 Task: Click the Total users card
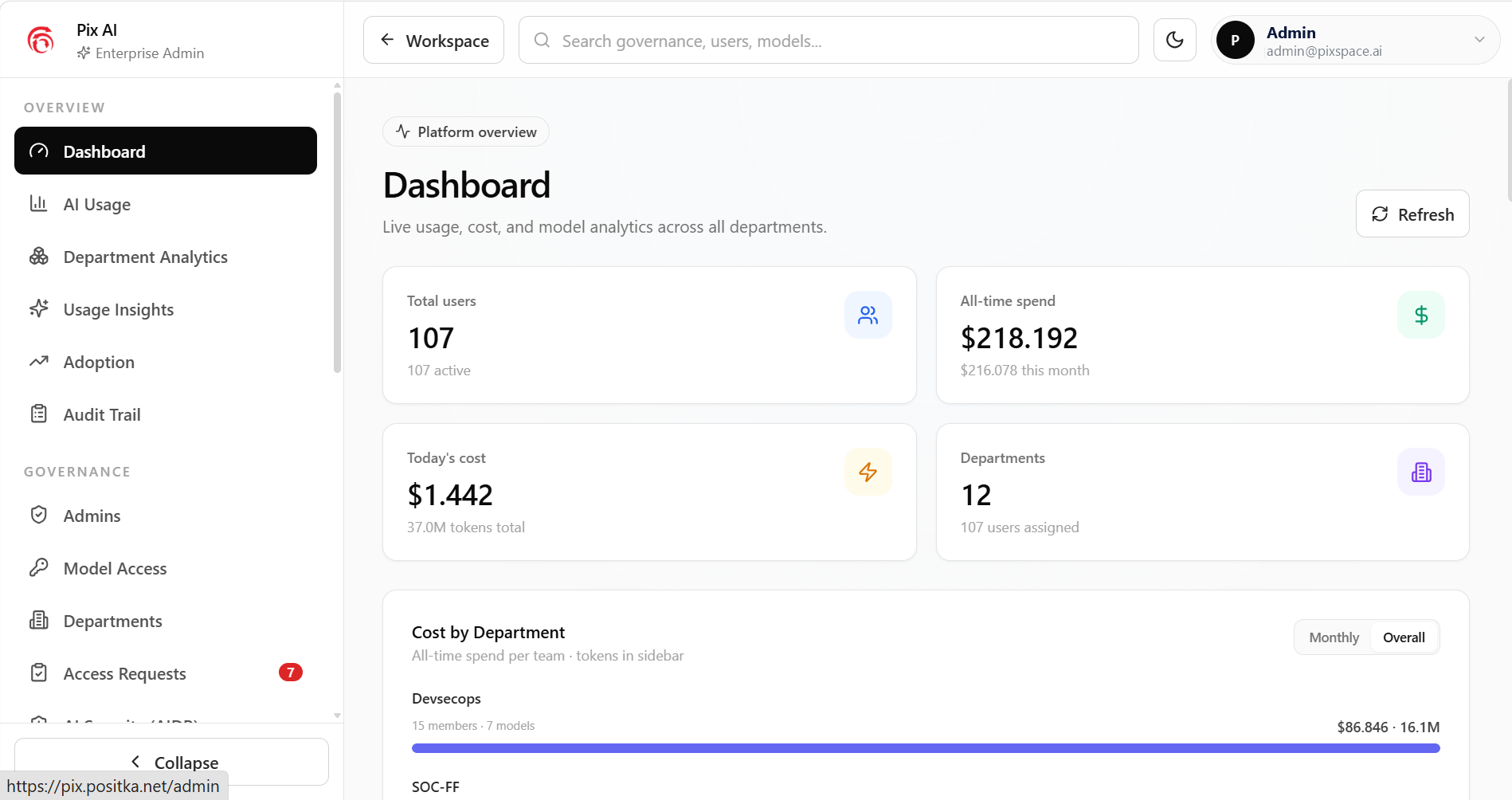coord(649,335)
